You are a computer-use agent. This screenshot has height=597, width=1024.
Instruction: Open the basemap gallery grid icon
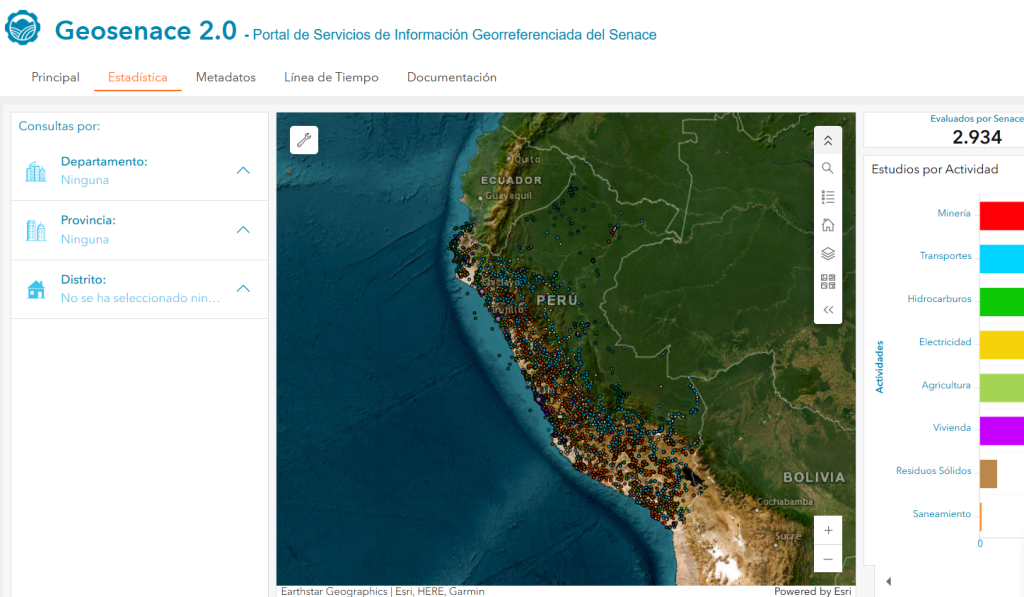pos(827,282)
